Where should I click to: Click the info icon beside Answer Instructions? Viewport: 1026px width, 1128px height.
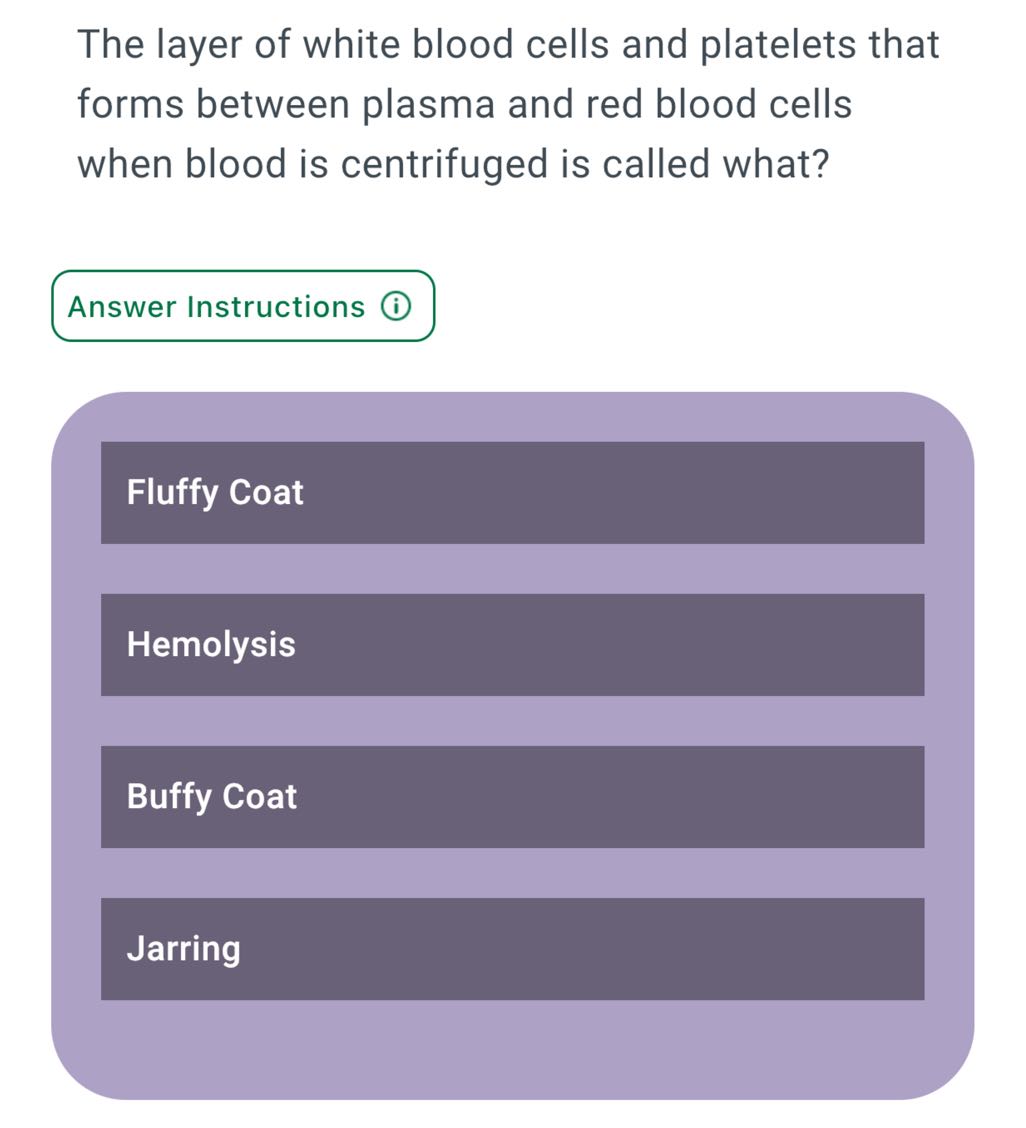[x=396, y=307]
